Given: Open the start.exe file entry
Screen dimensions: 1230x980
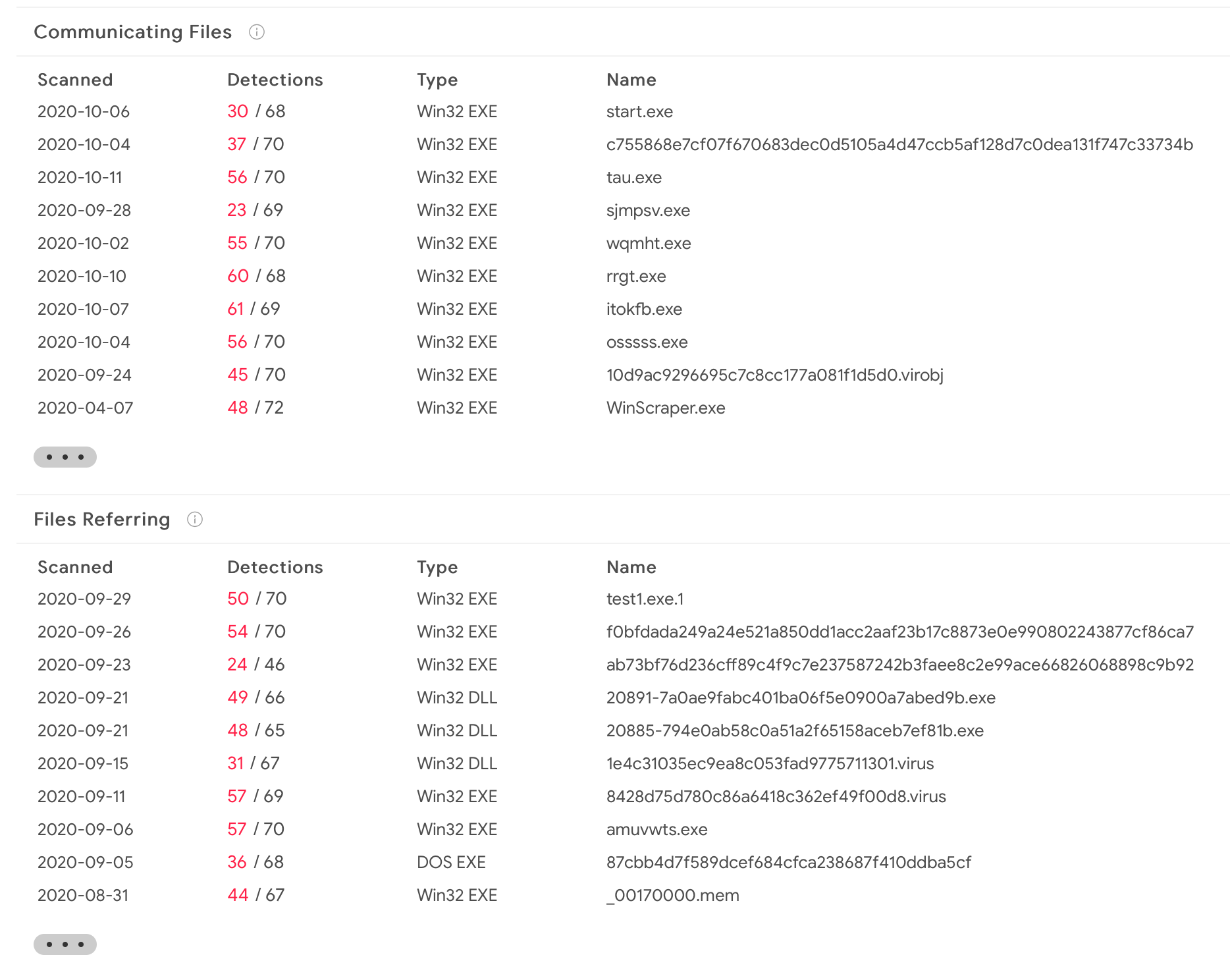Looking at the screenshot, I should point(639,111).
